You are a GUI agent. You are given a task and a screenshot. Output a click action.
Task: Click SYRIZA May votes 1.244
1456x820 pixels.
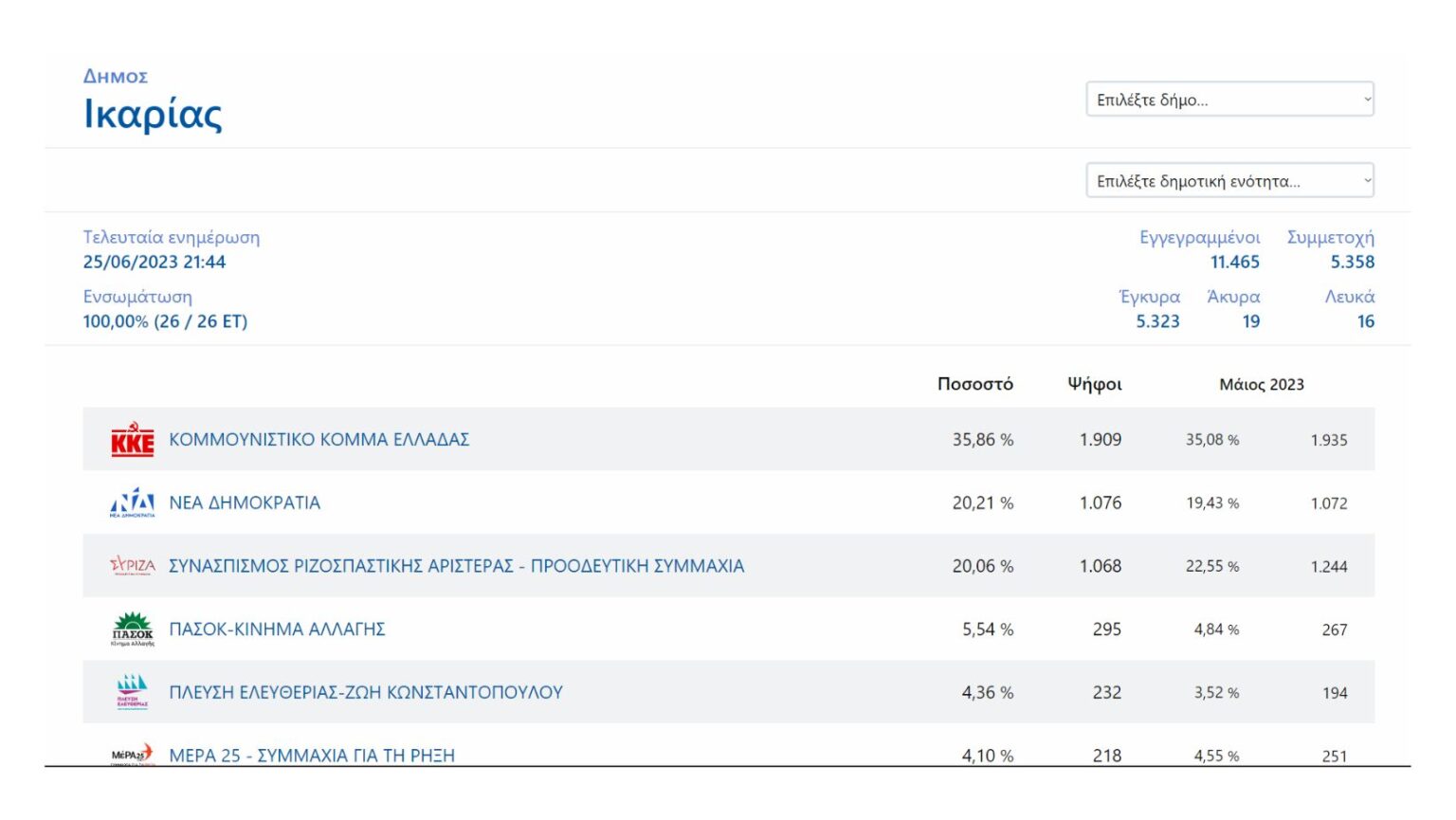click(1329, 566)
